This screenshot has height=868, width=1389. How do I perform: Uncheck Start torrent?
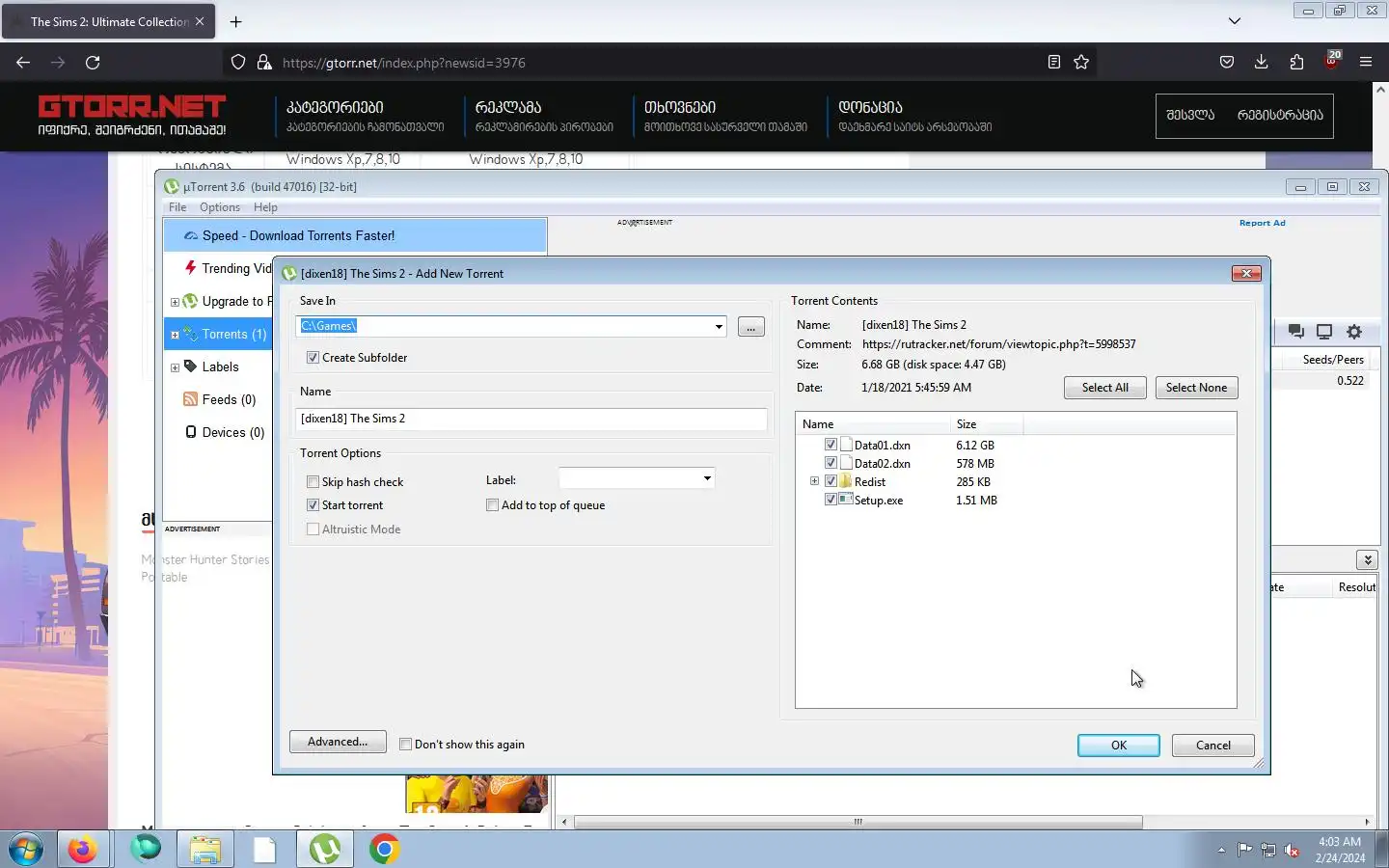click(x=313, y=505)
